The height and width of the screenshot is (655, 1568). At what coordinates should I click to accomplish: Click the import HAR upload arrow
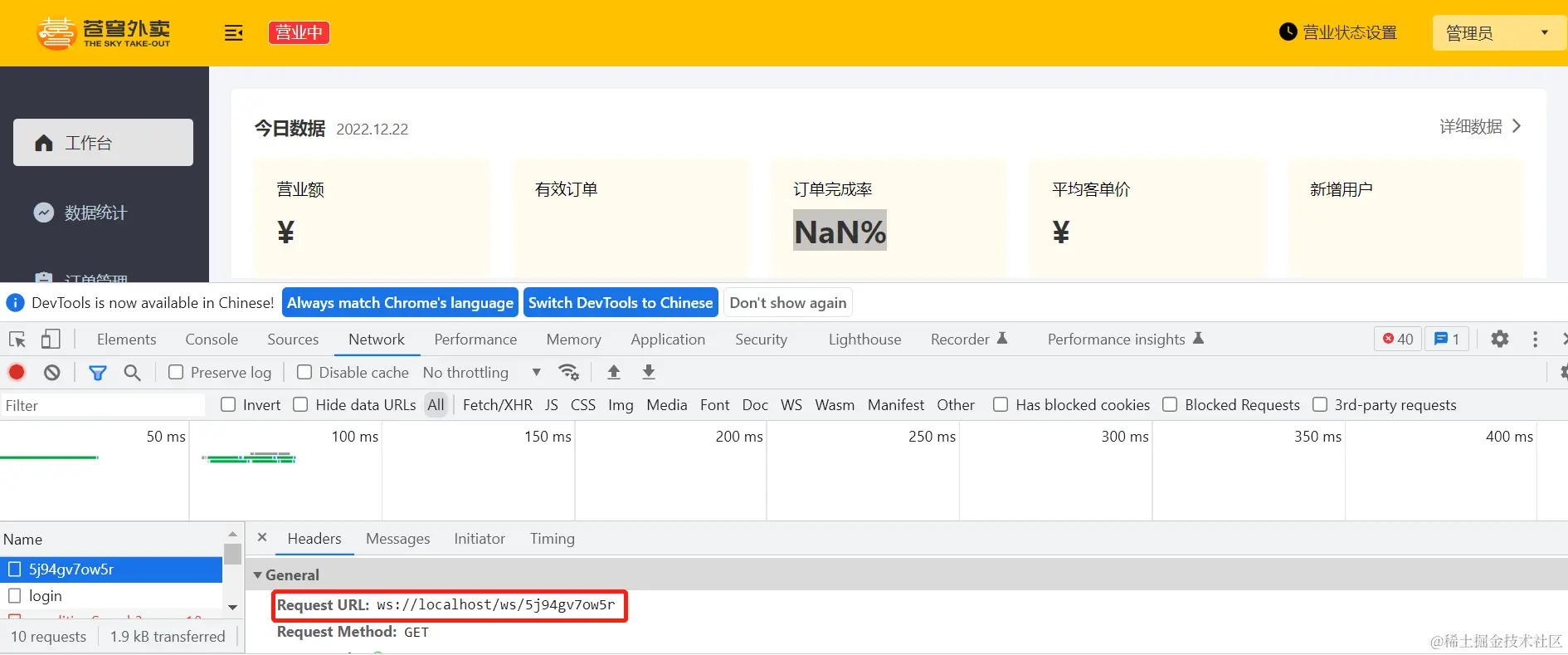click(614, 372)
